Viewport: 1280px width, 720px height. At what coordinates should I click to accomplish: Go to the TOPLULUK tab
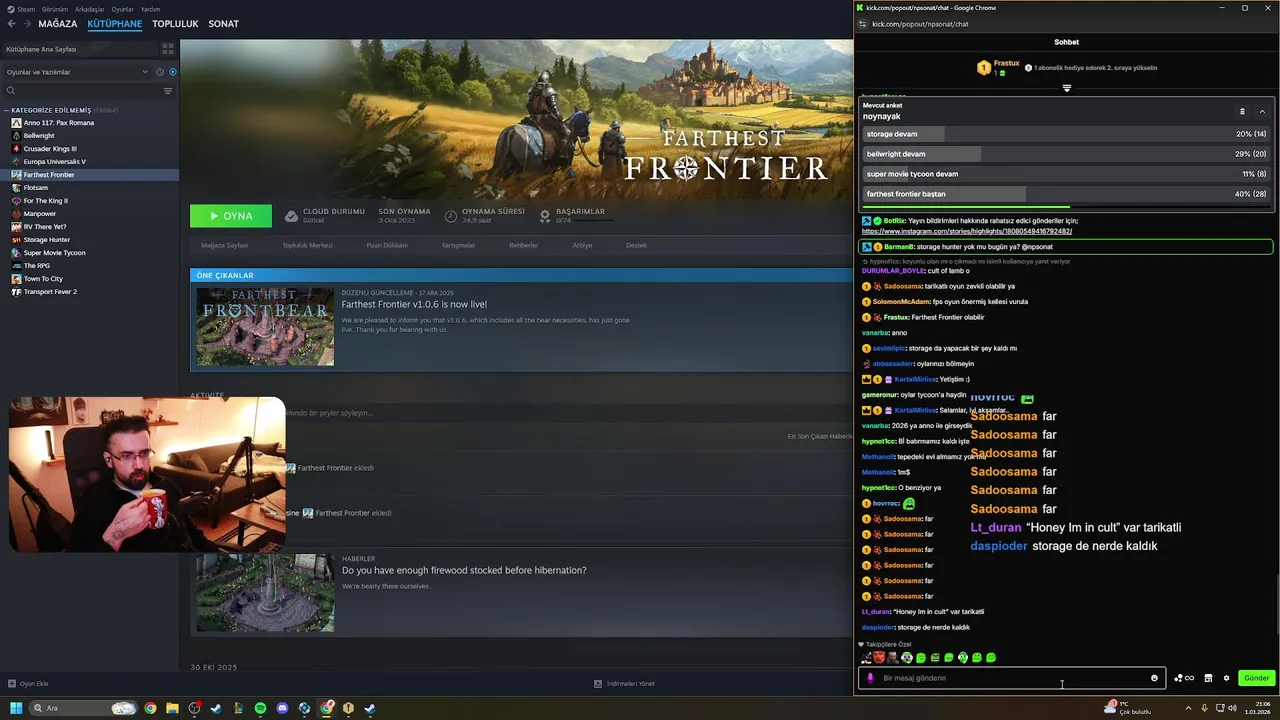tap(175, 24)
